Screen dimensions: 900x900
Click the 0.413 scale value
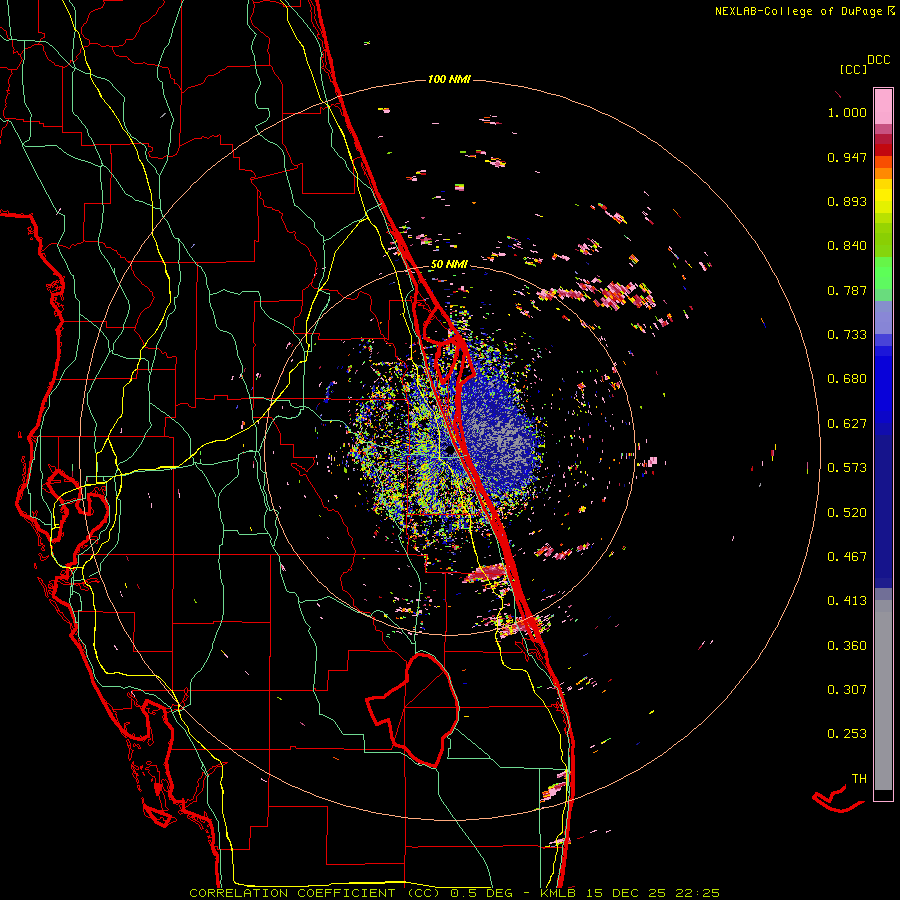pos(847,601)
